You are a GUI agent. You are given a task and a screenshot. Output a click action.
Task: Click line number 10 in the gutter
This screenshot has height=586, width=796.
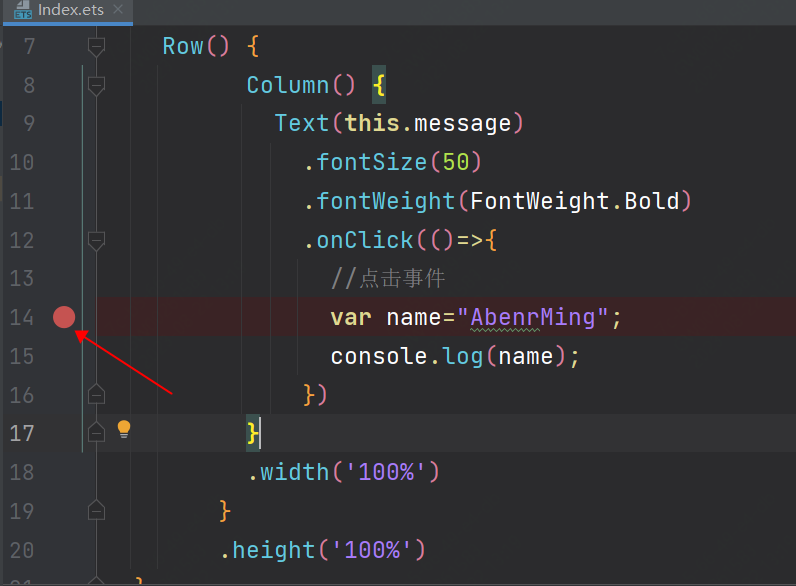tap(21, 162)
